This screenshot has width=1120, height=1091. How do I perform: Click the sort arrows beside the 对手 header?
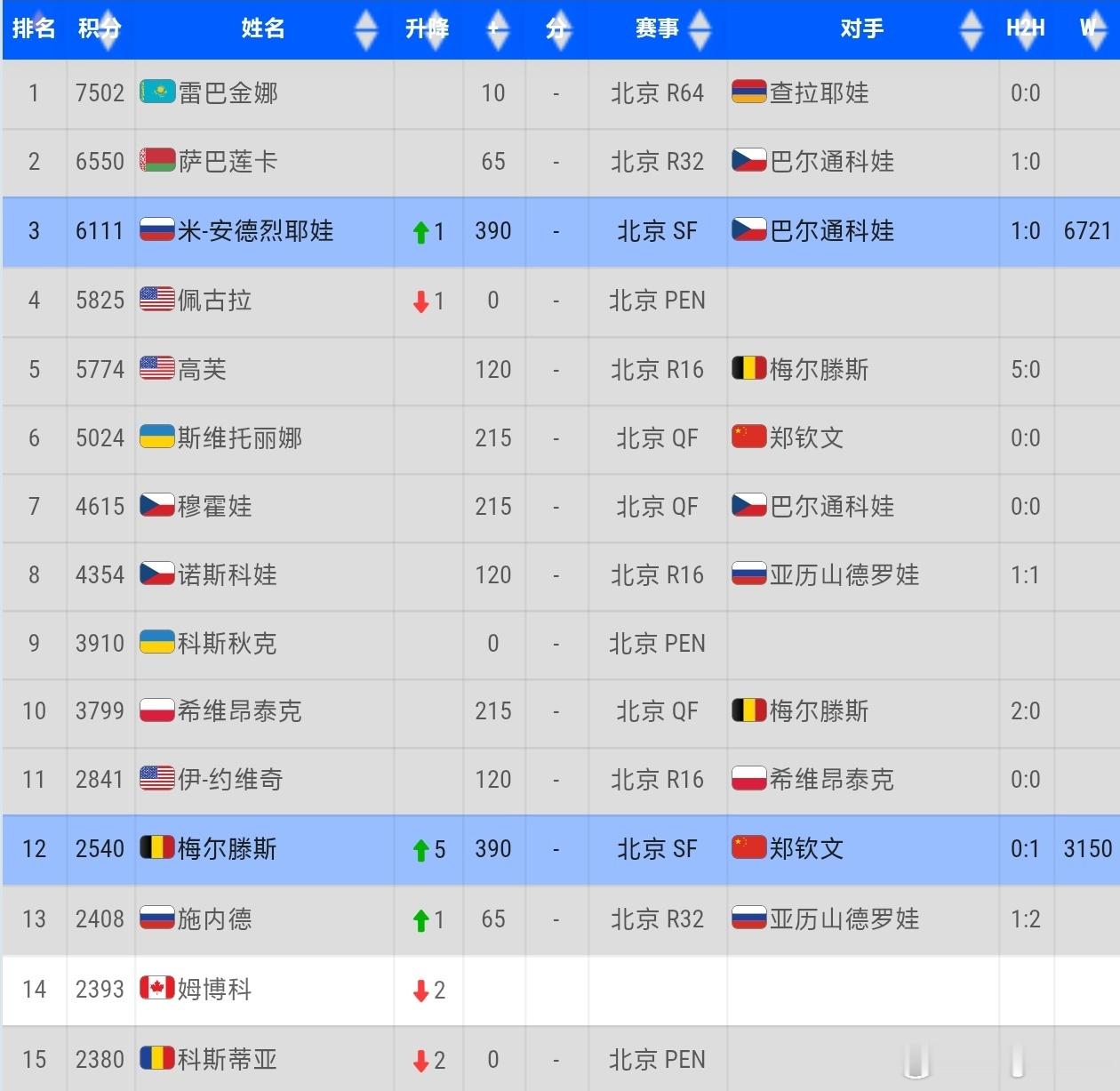click(972, 29)
